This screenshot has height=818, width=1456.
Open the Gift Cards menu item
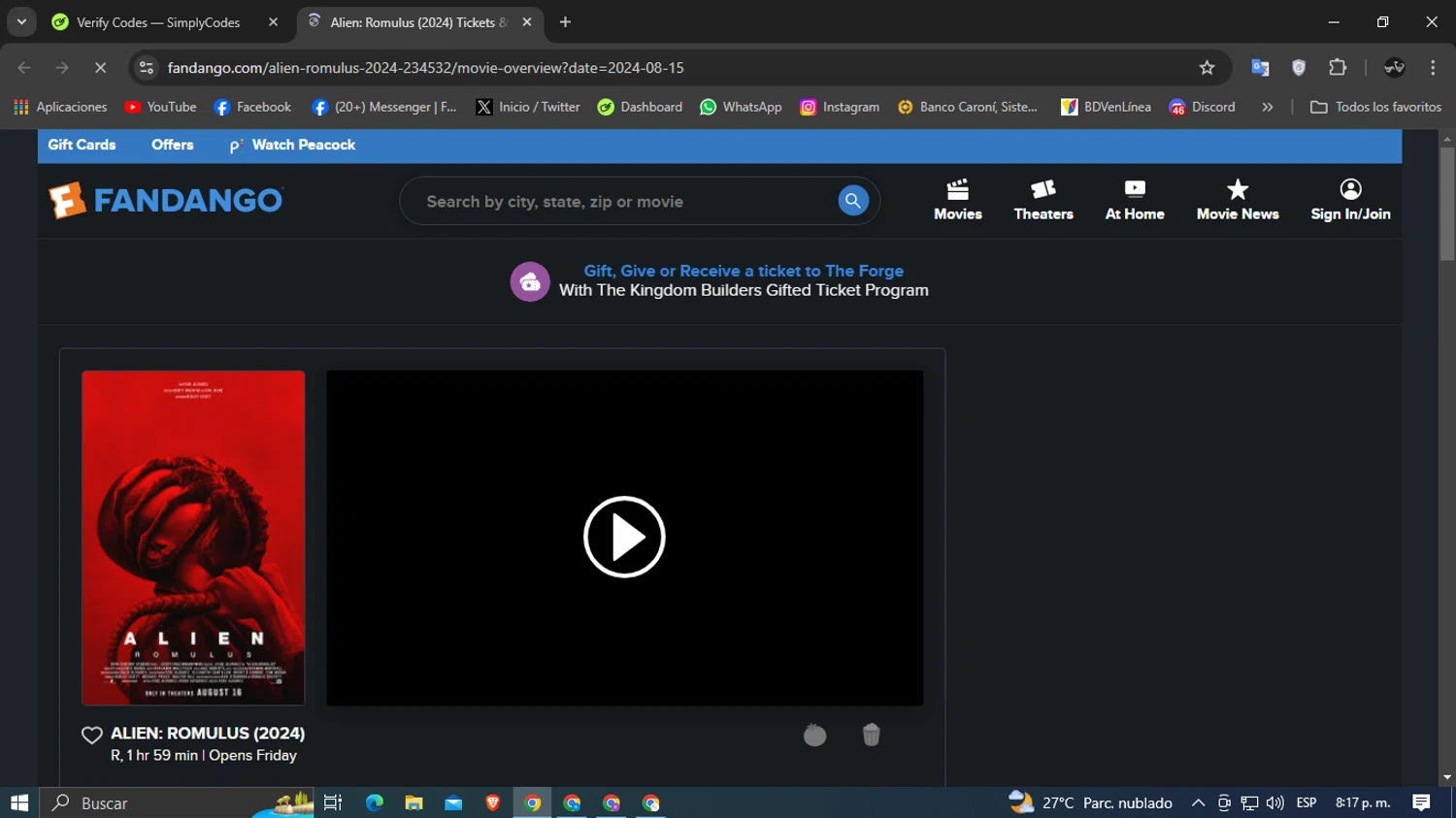click(x=82, y=145)
